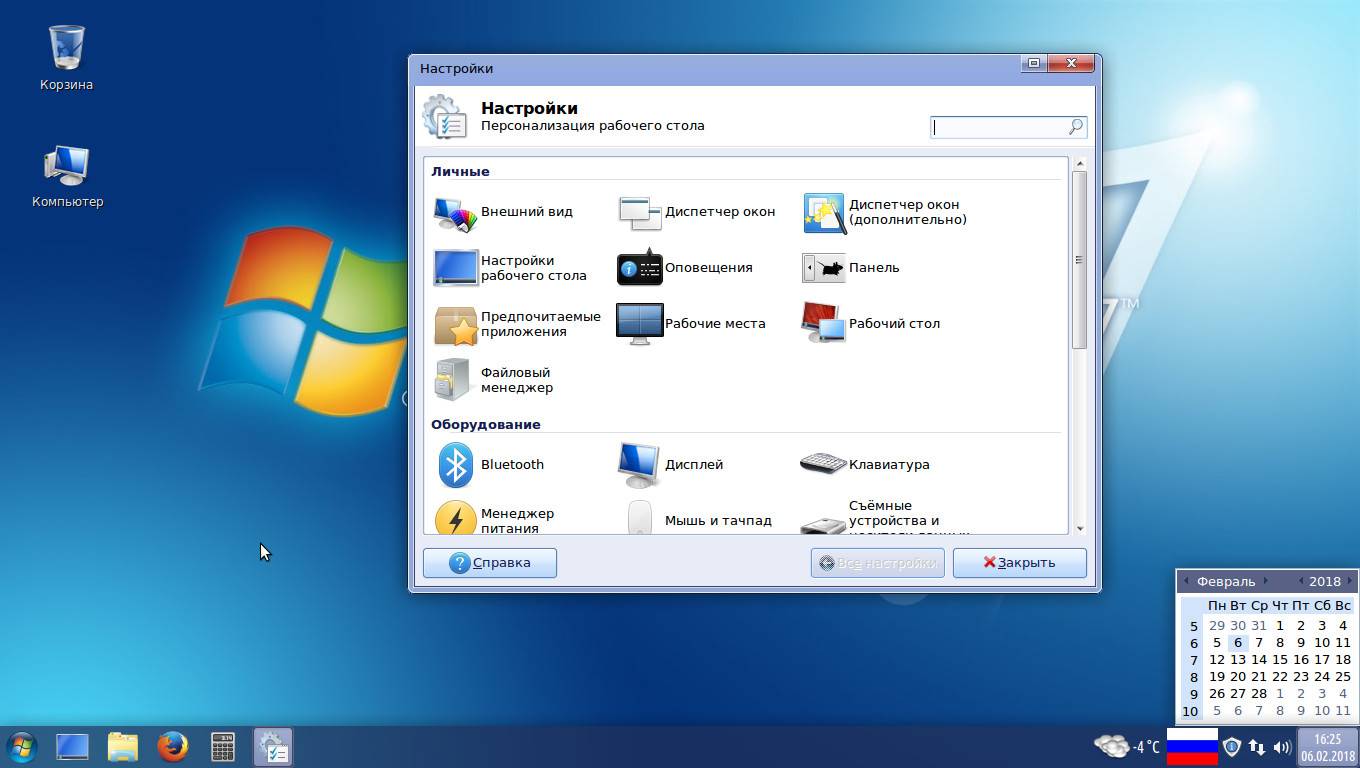Open Панель settings item
1360x768 pixels.
tap(852, 268)
